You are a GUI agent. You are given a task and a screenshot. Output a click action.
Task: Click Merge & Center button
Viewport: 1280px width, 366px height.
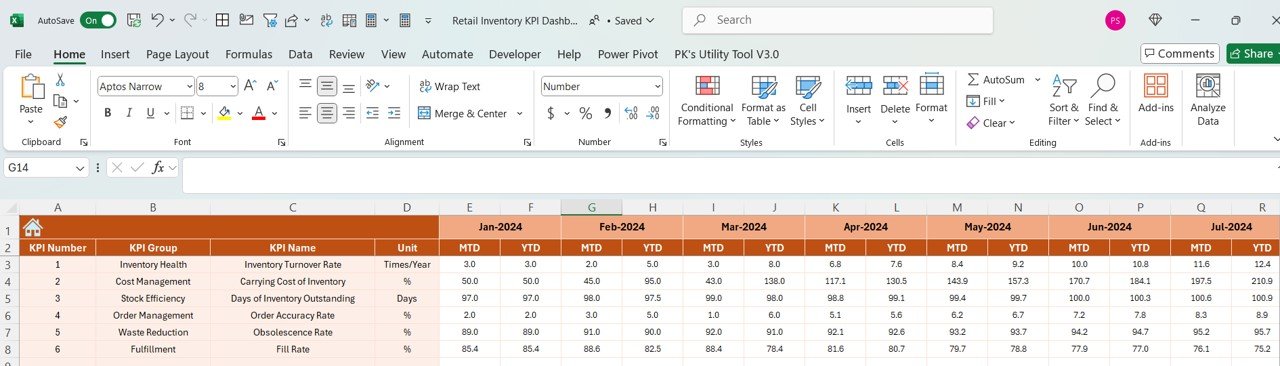462,113
